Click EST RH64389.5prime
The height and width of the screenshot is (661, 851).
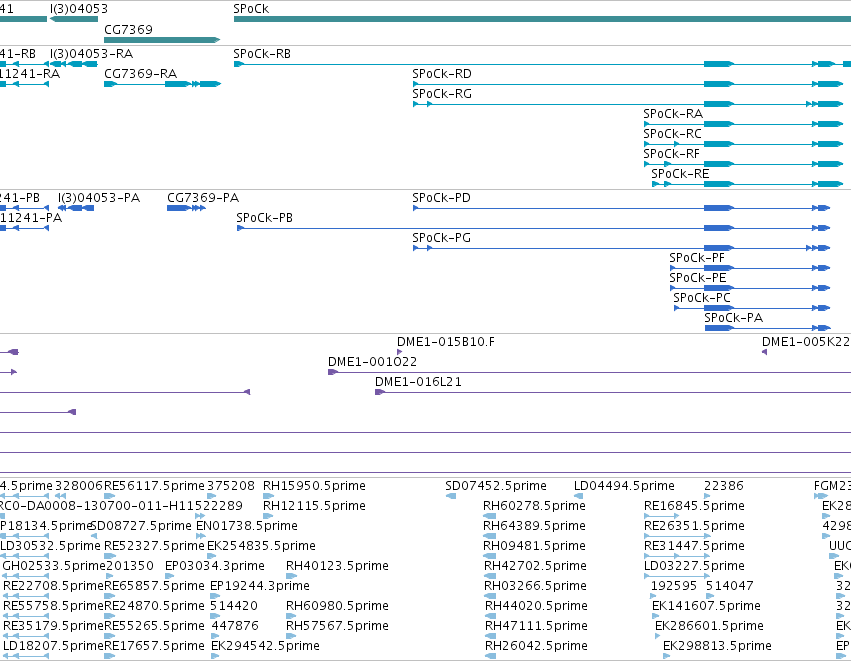(535, 526)
